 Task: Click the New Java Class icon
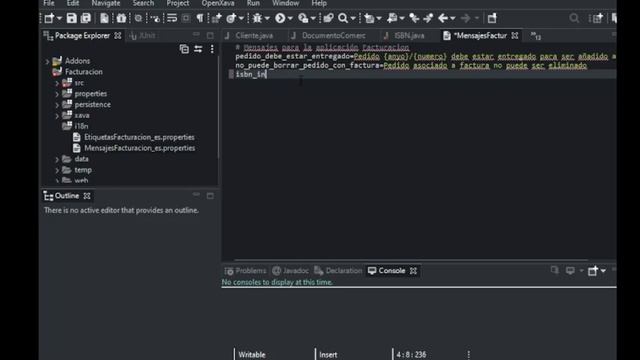231,18
